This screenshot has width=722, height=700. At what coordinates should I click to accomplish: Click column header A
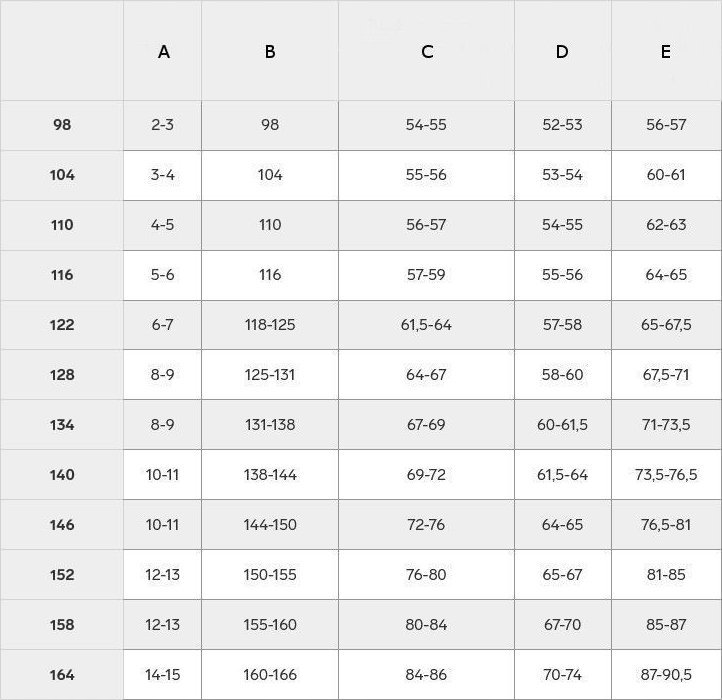[x=163, y=51]
